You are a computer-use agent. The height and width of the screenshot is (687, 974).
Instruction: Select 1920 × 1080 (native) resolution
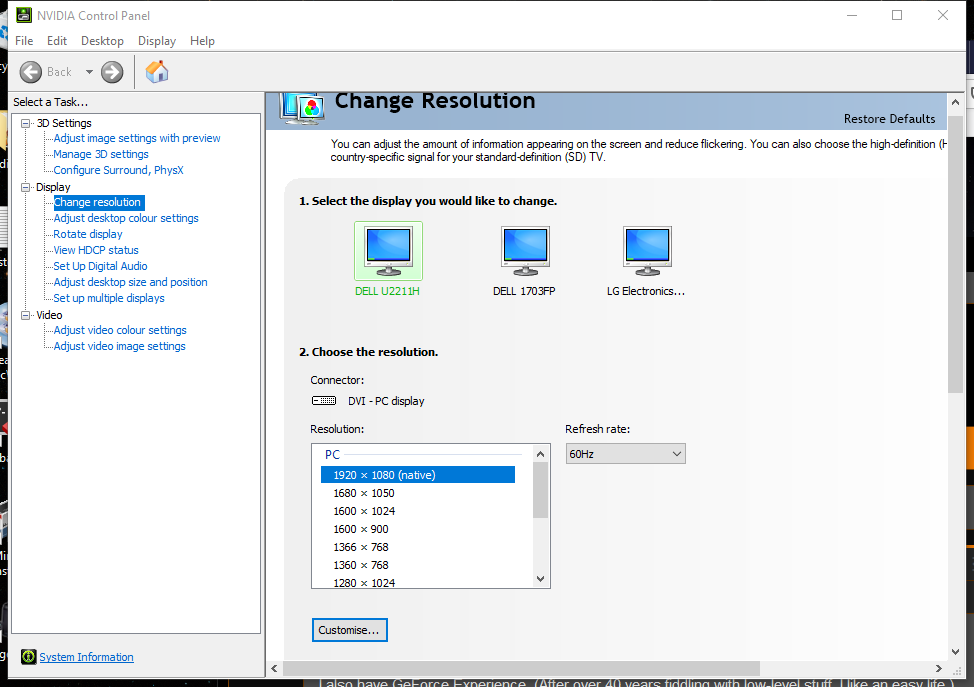[x=418, y=475]
